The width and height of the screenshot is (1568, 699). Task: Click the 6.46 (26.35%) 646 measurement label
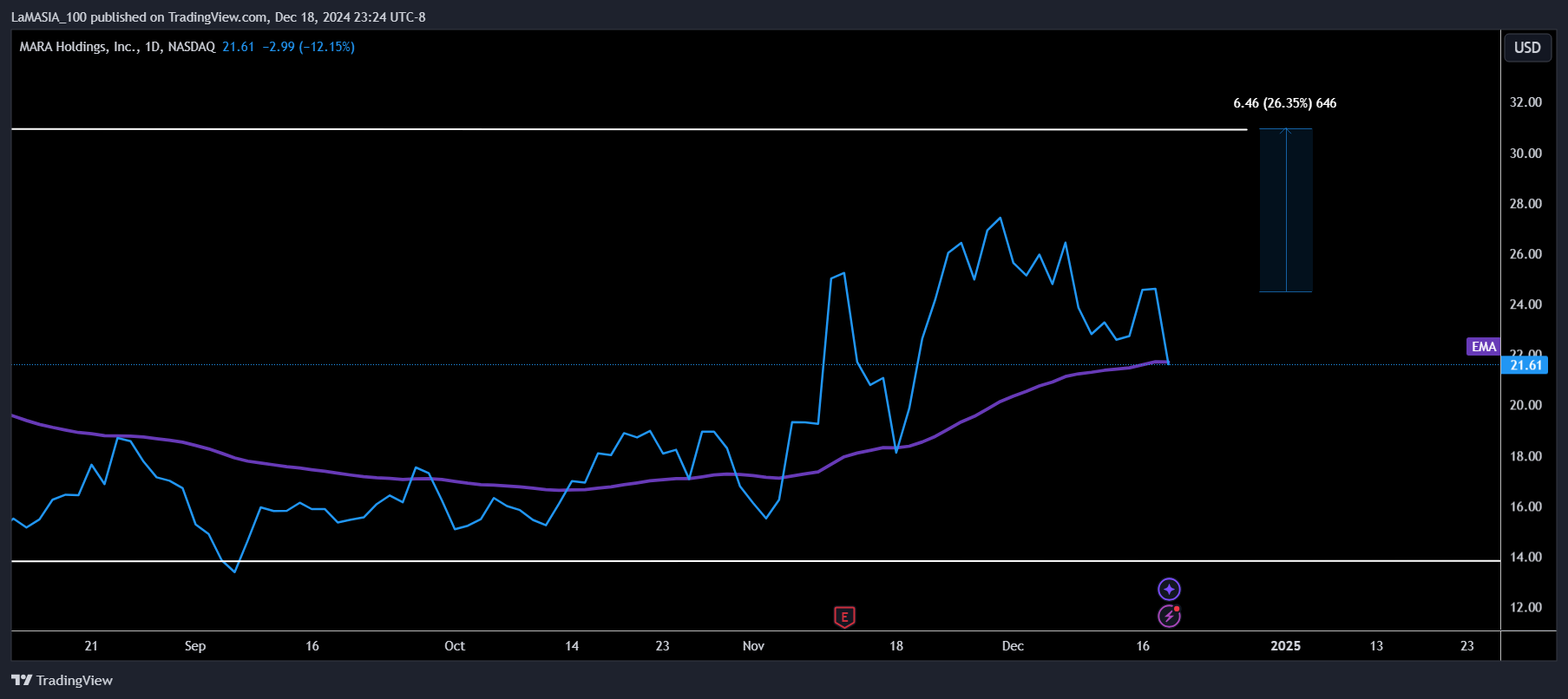coord(1285,103)
